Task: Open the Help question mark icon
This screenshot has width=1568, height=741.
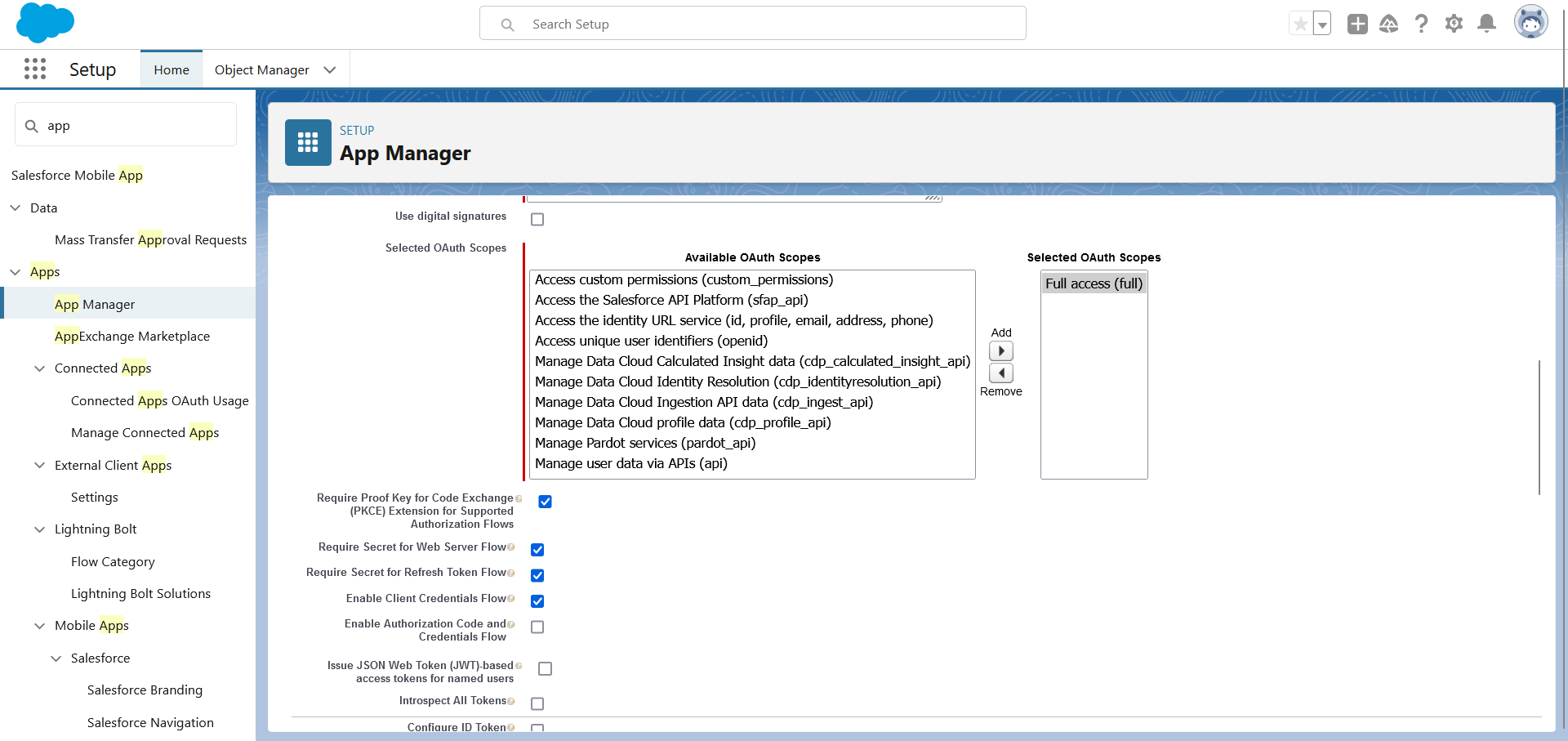Action: click(1421, 24)
